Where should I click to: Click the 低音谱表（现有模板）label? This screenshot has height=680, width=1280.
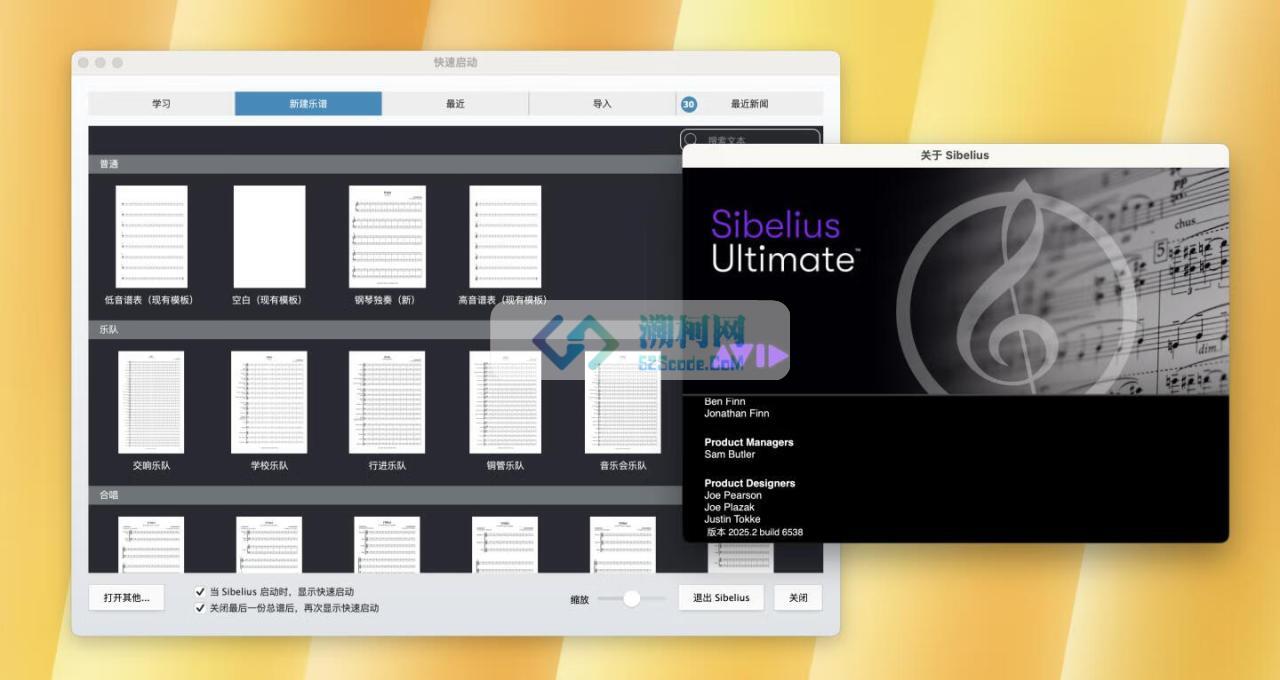point(149,300)
